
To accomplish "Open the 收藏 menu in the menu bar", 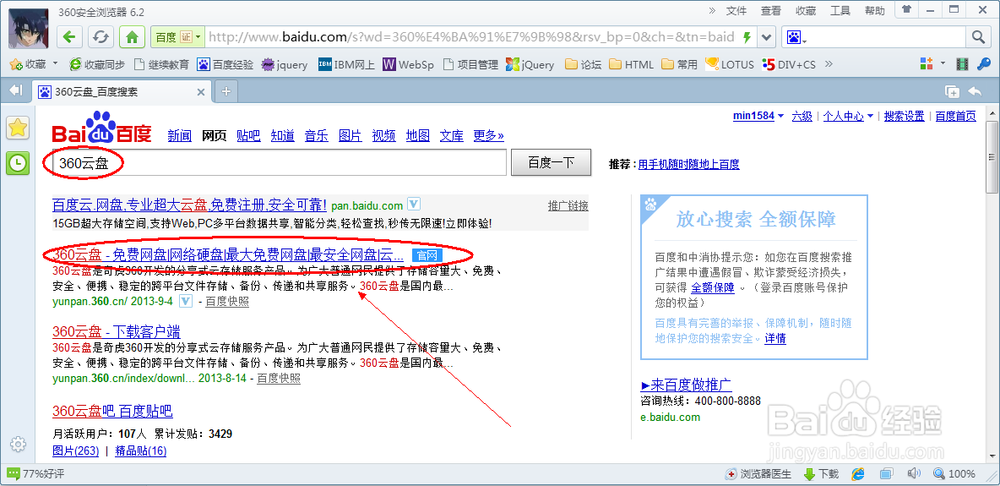I will pos(805,11).
